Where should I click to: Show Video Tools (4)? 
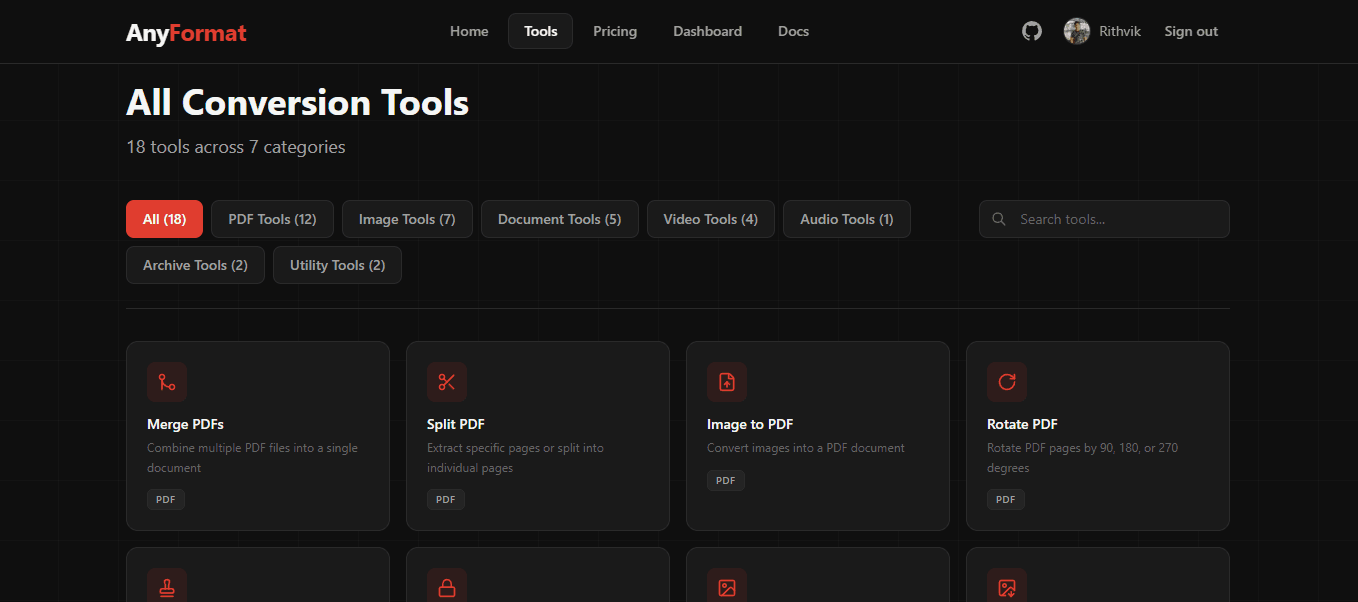711,219
